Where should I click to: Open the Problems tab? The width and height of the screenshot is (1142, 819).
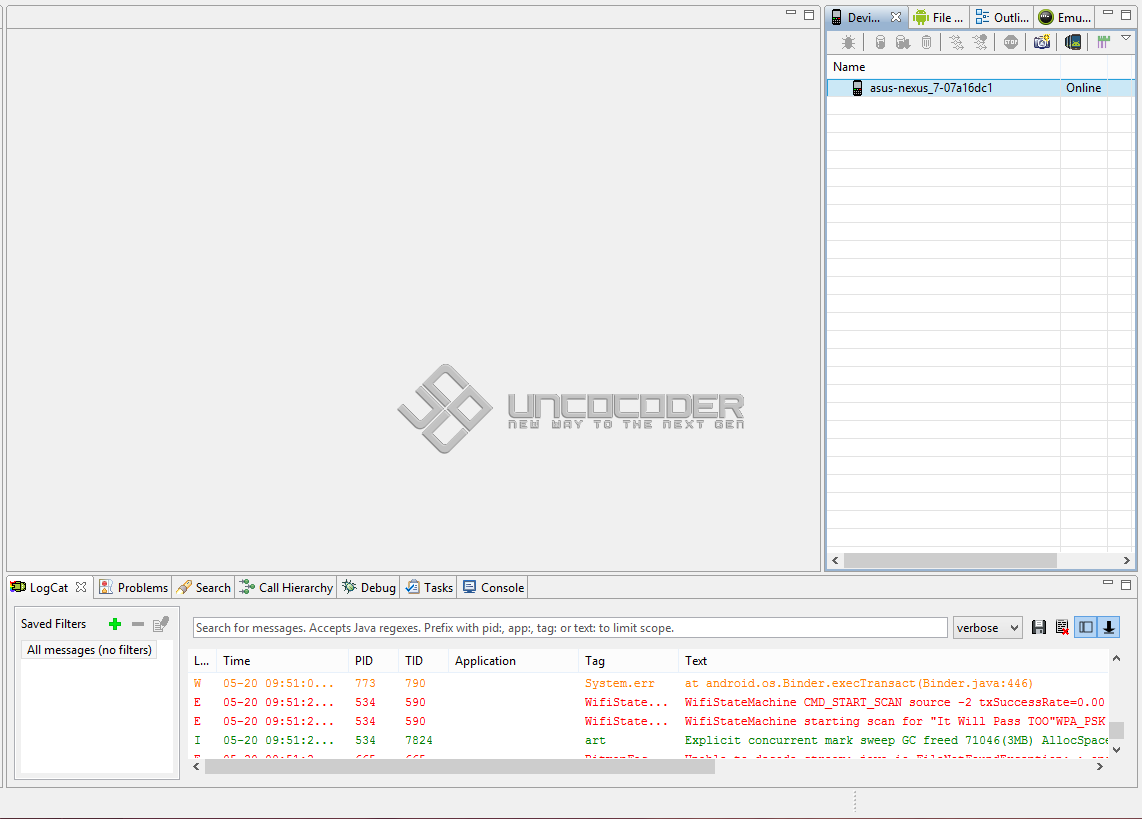click(x=134, y=587)
